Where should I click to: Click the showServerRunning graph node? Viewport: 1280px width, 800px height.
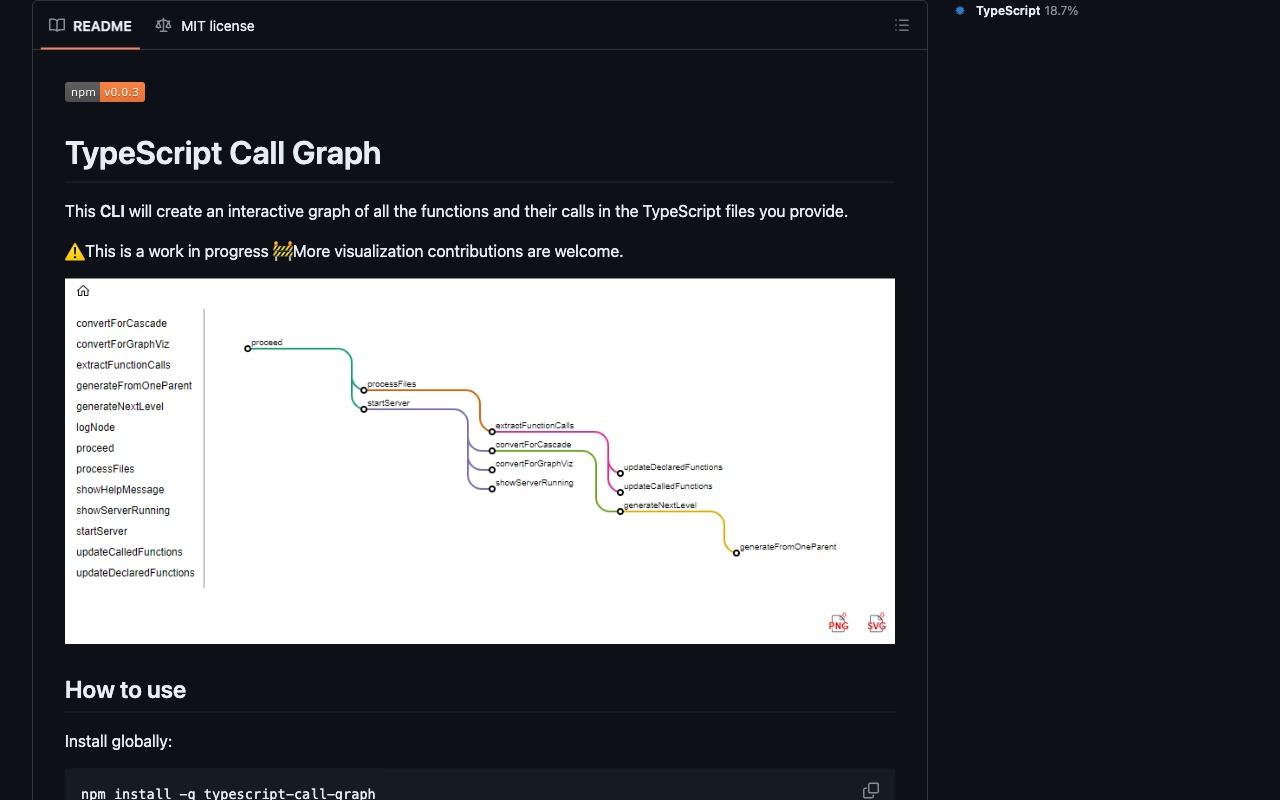coord(492,489)
